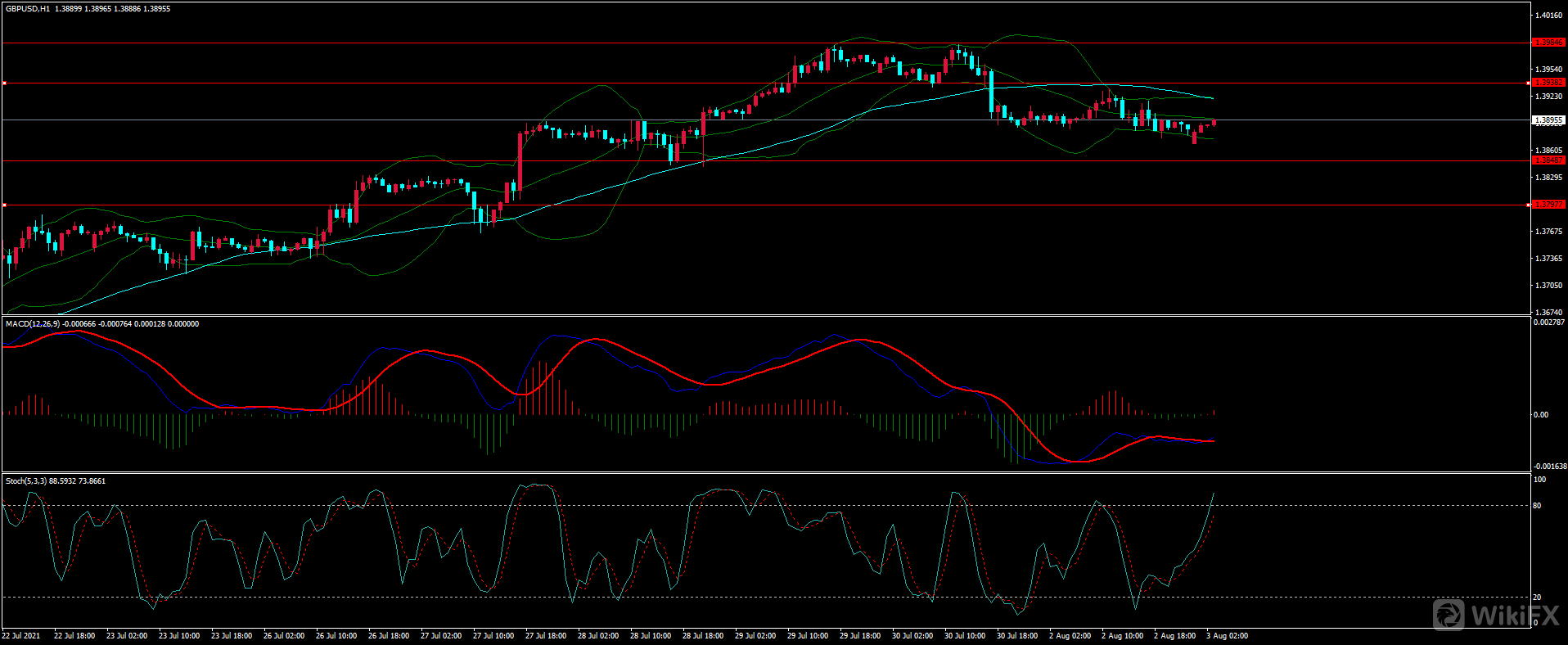Grab left handle of the 1.39382 line
The height and width of the screenshot is (645, 1568).
click(4, 83)
